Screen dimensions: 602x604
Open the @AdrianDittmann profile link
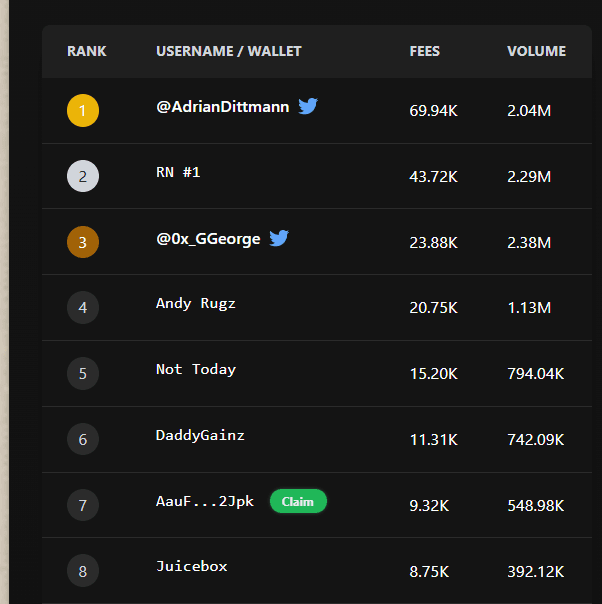coord(223,107)
